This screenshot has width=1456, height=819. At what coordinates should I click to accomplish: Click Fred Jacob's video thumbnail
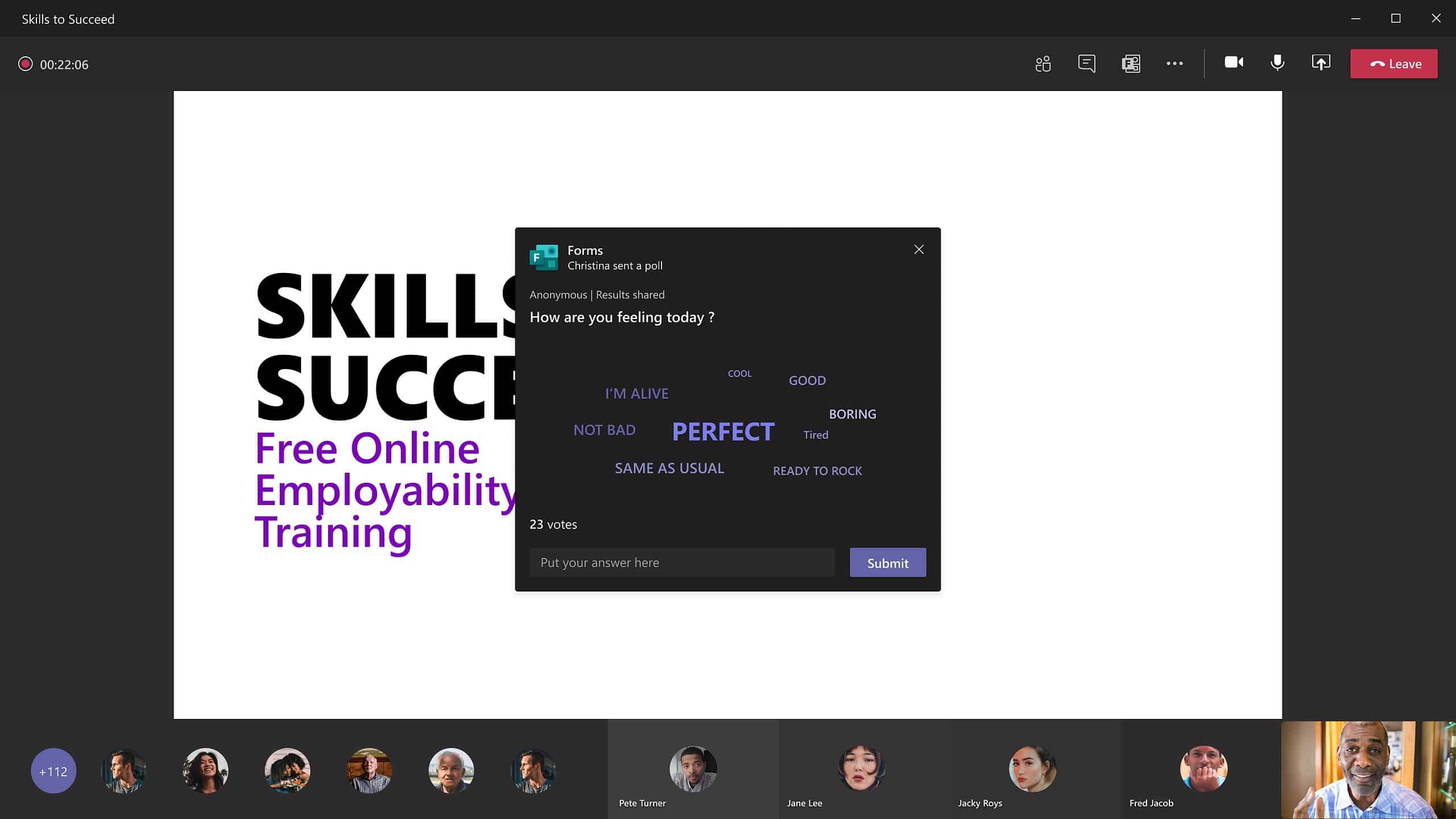(x=1202, y=770)
